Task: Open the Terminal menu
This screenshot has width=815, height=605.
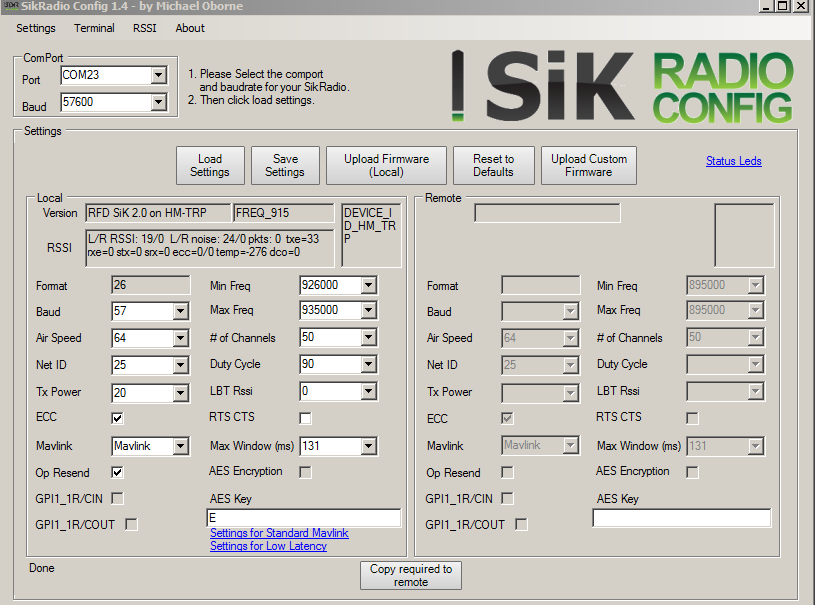Action: pos(94,28)
